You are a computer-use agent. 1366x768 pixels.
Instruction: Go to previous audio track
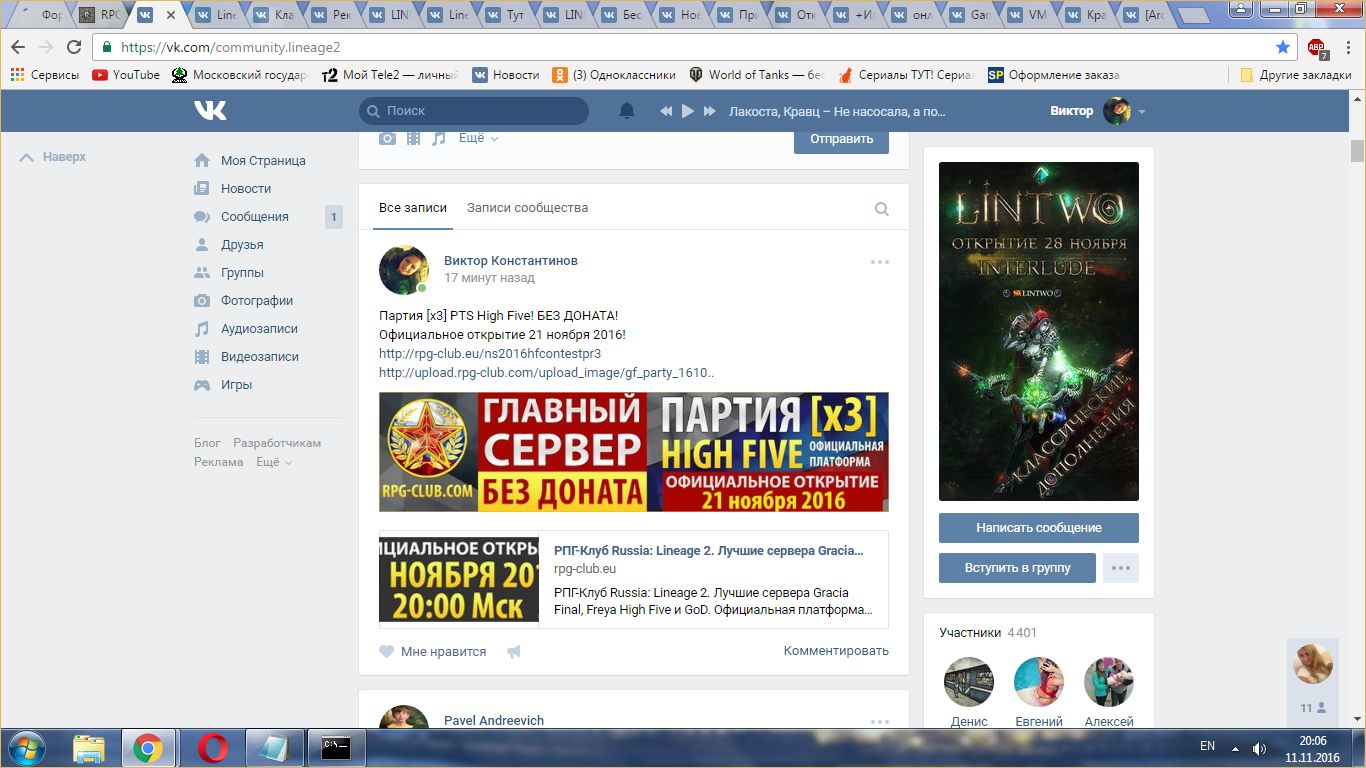666,111
